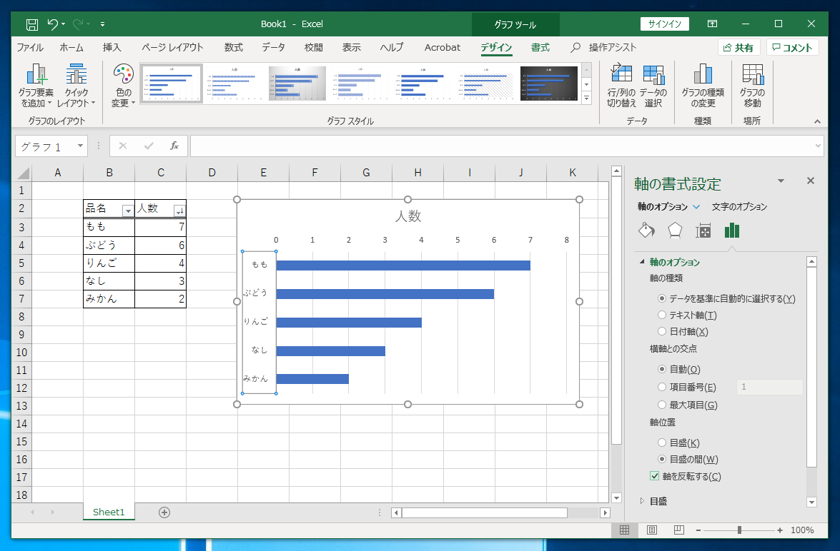Select the gray gradient chart style
Image resolution: width=840 pixels, height=551 pixels.
click(x=297, y=84)
